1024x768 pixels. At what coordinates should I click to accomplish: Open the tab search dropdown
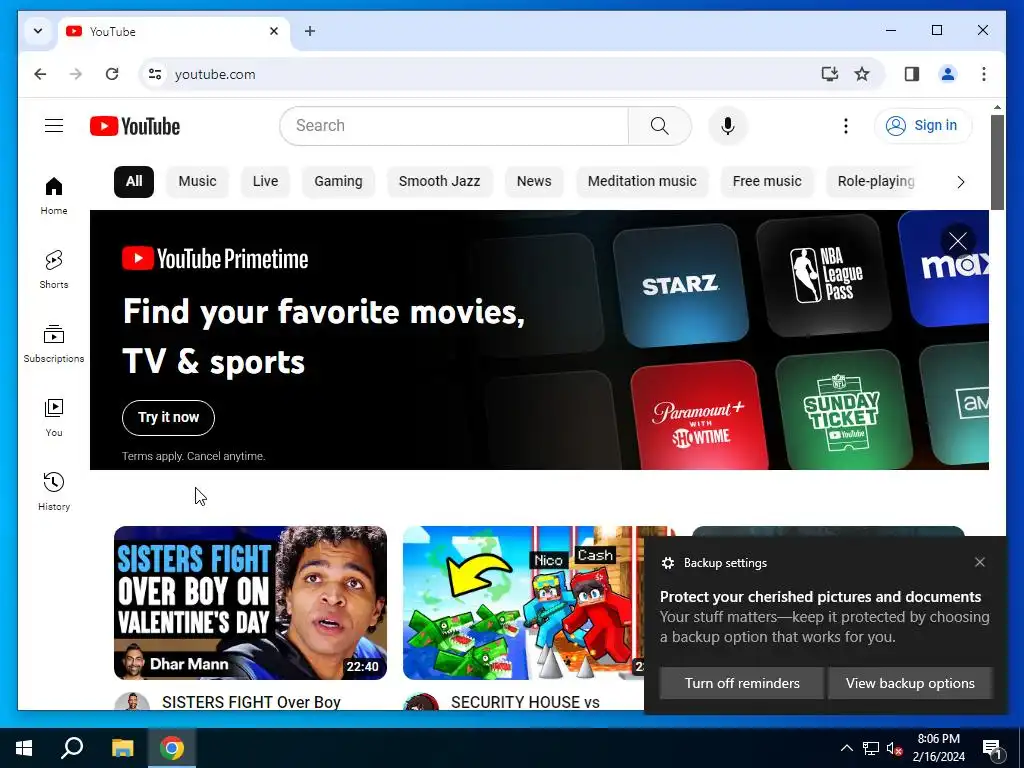[38, 31]
